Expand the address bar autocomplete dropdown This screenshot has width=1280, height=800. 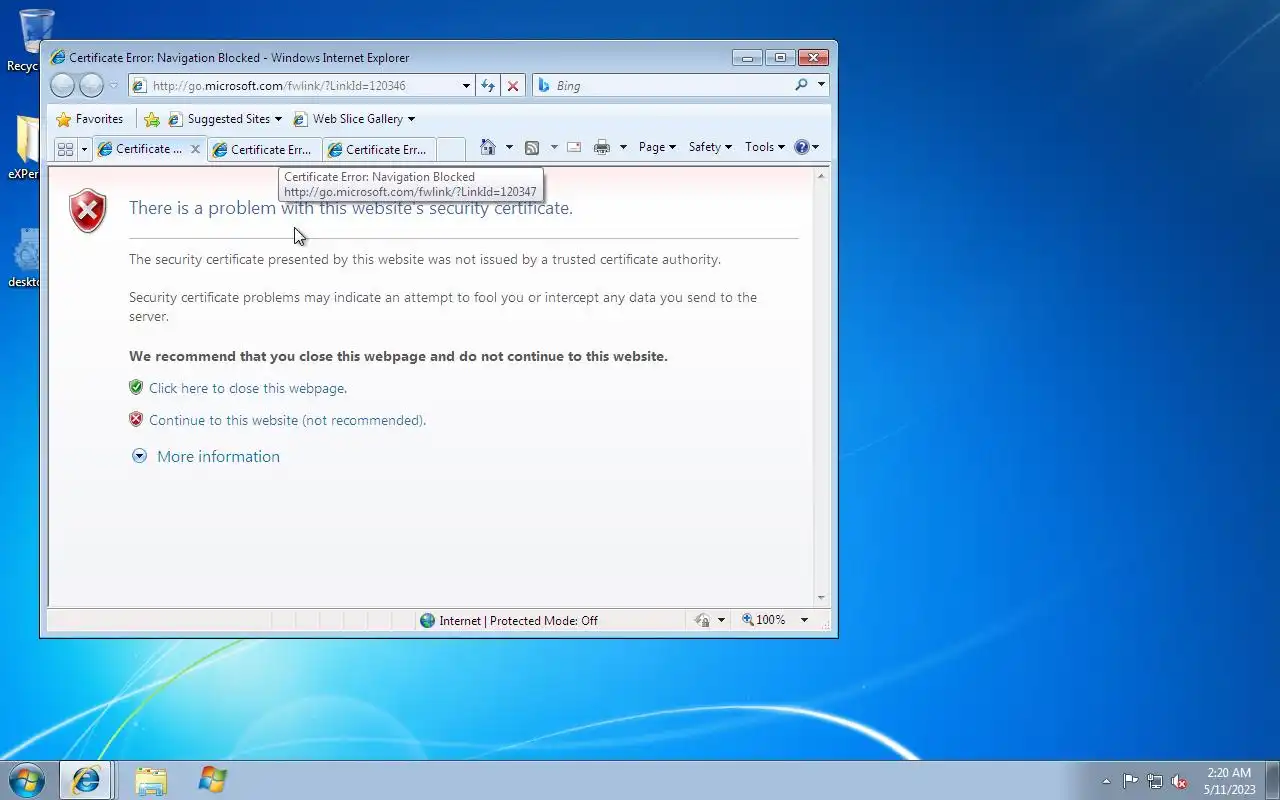tap(466, 86)
